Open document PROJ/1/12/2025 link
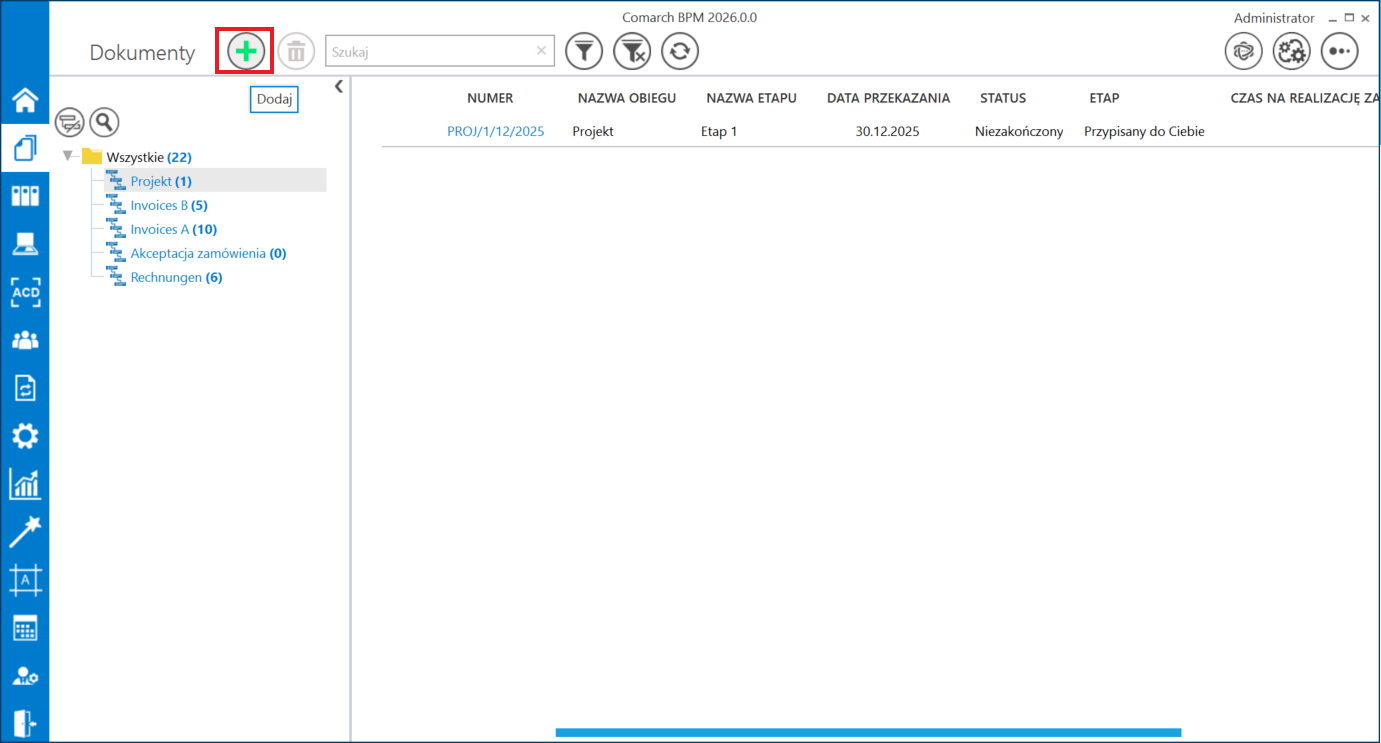 click(x=495, y=131)
